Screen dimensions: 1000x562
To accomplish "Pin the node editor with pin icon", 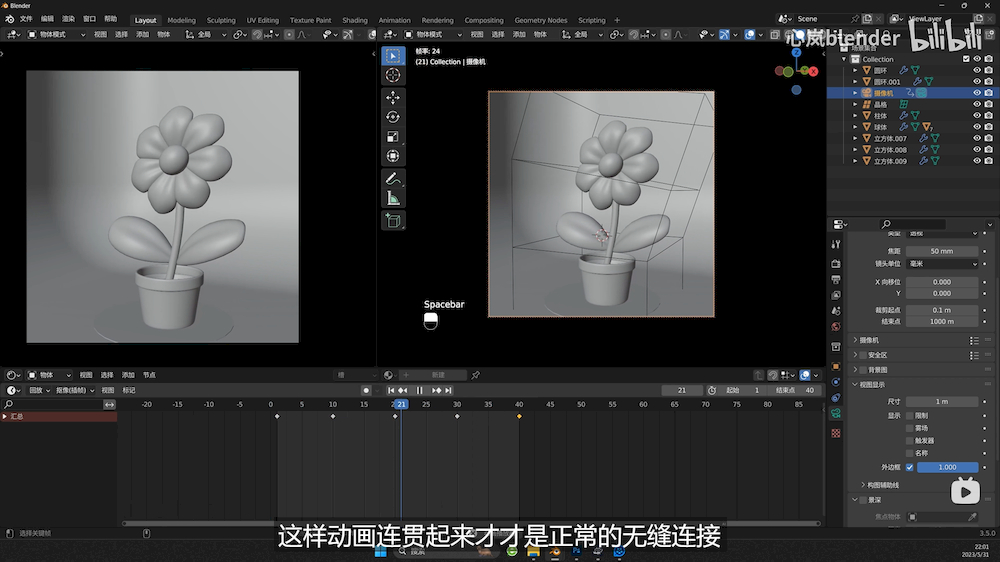I will coord(476,375).
